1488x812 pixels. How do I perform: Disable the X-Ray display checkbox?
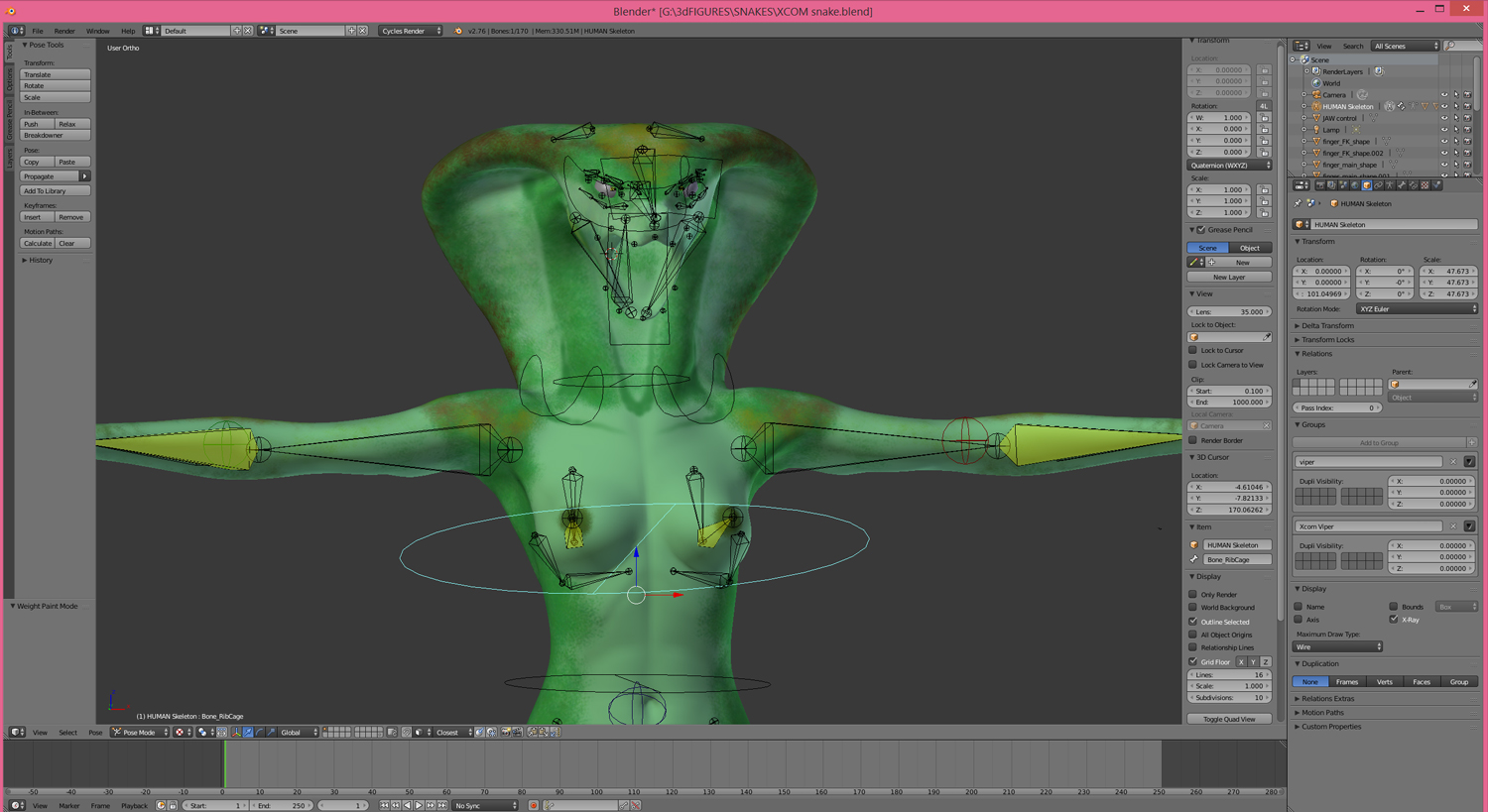click(1394, 620)
